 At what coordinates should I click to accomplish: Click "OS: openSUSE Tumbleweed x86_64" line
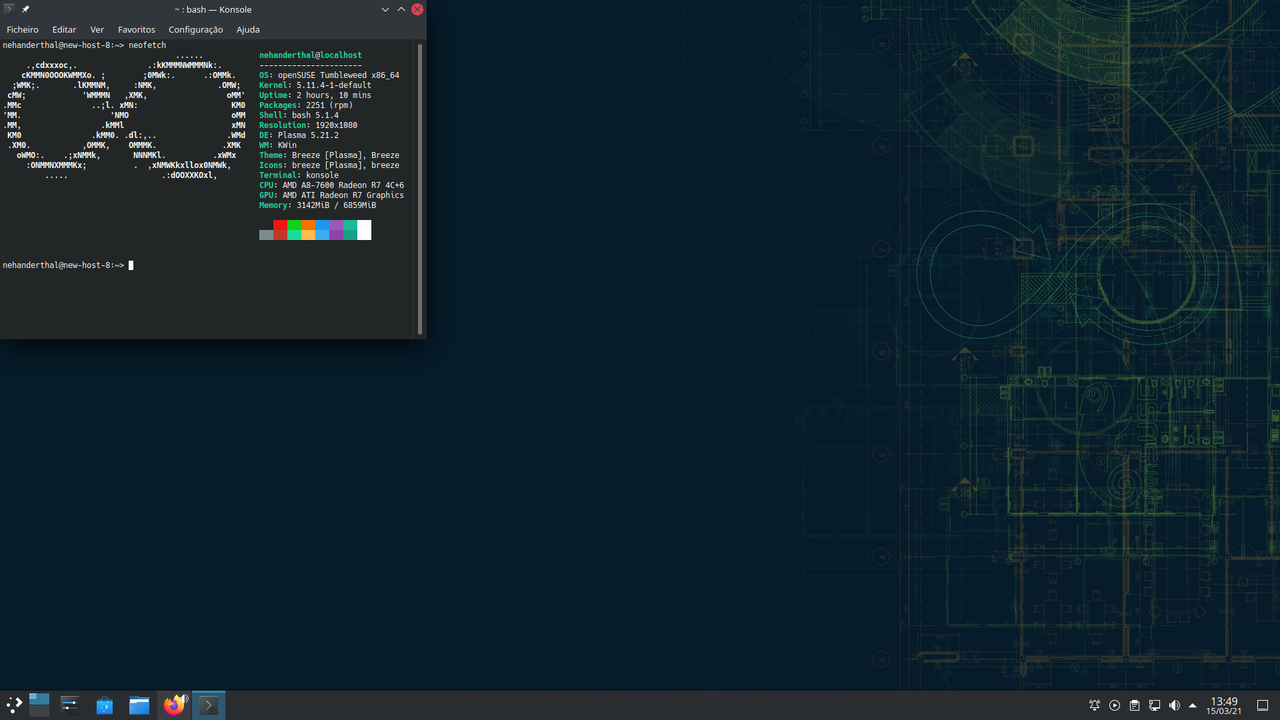click(x=329, y=75)
